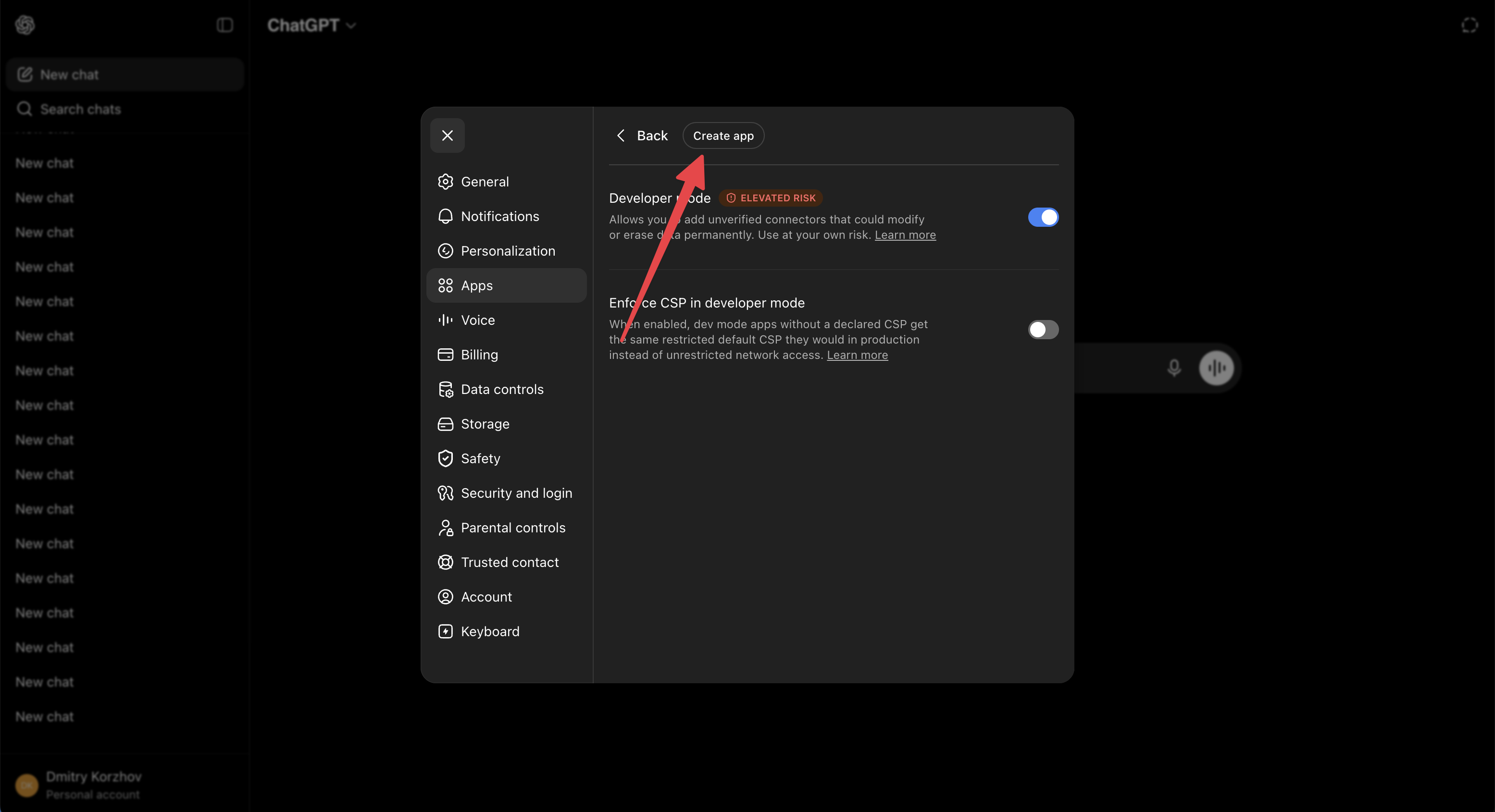Go Back from developer settings

click(x=641, y=135)
